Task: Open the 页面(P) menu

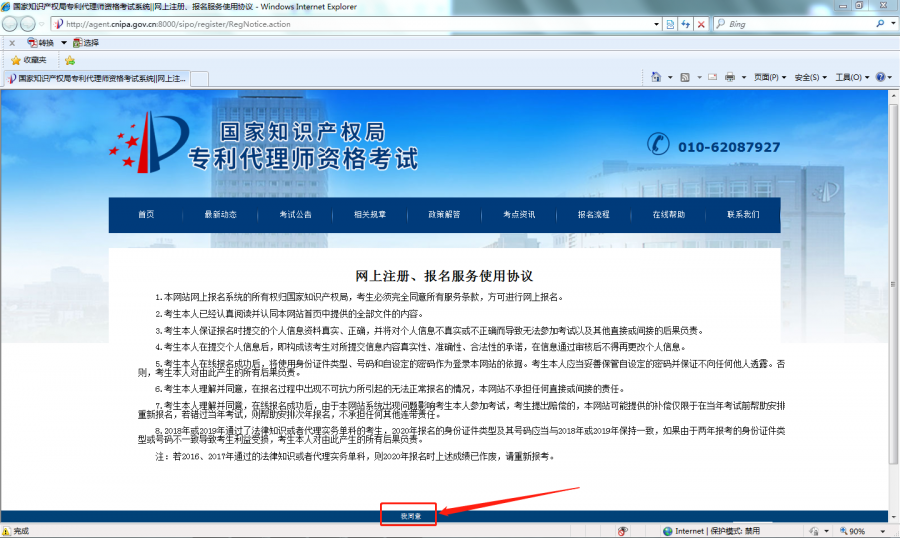Action: click(770, 78)
